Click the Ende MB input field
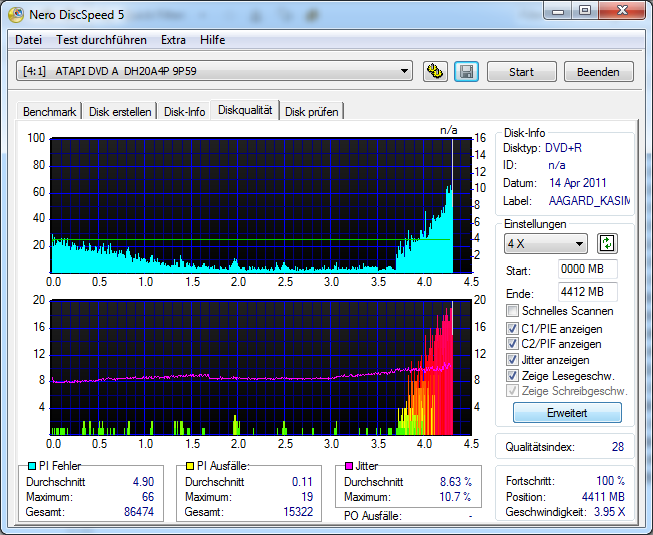This screenshot has width=653, height=535. (588, 292)
